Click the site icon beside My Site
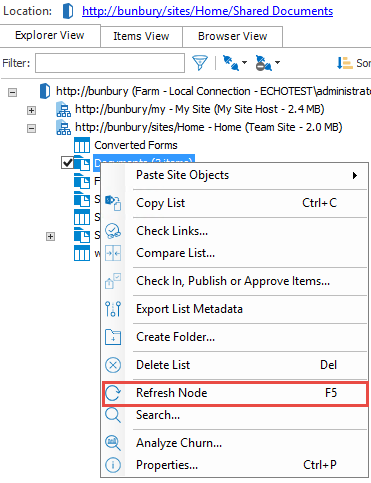371x483 pixels. tap(63, 110)
